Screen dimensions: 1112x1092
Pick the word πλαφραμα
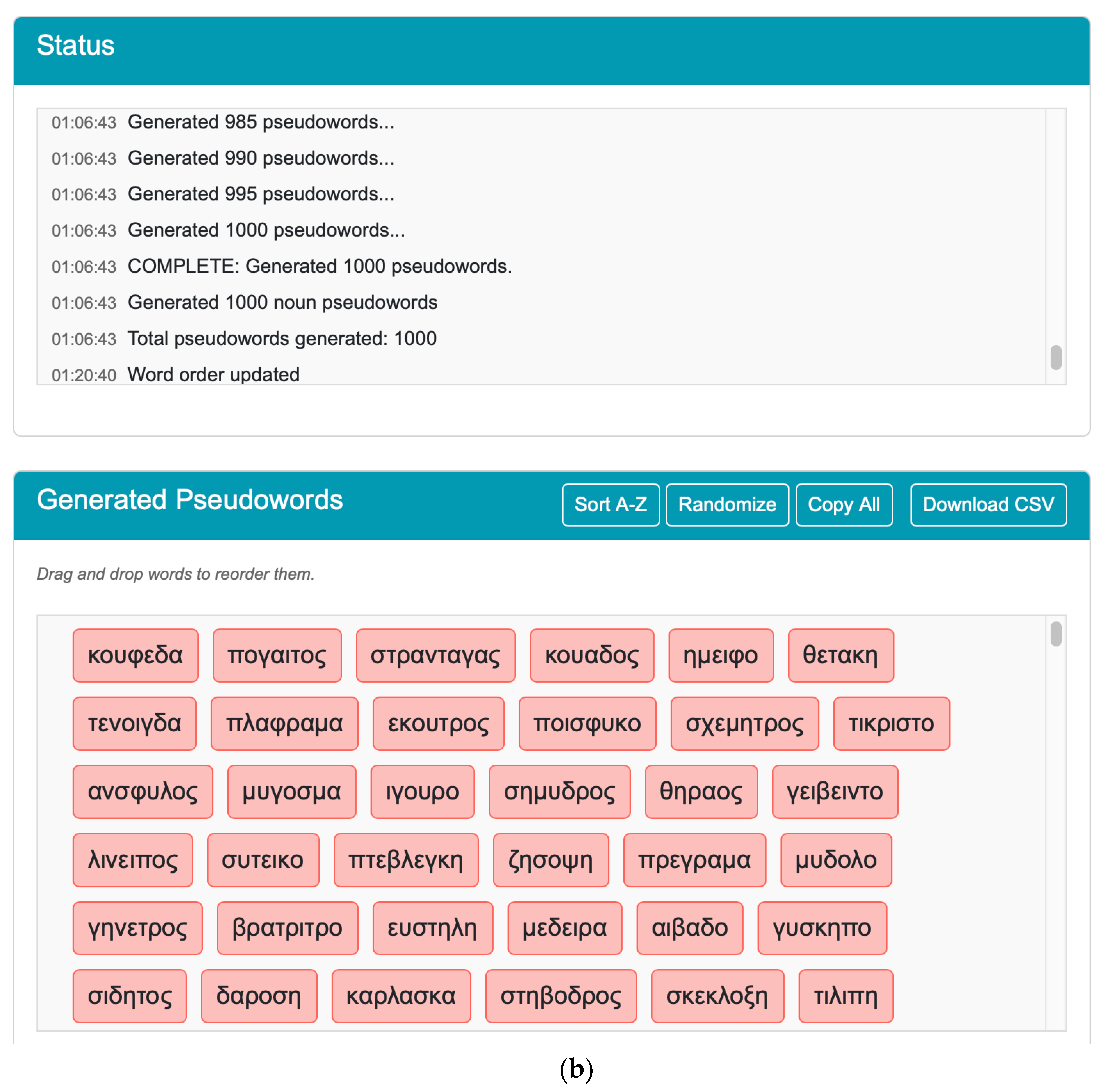[x=284, y=724]
